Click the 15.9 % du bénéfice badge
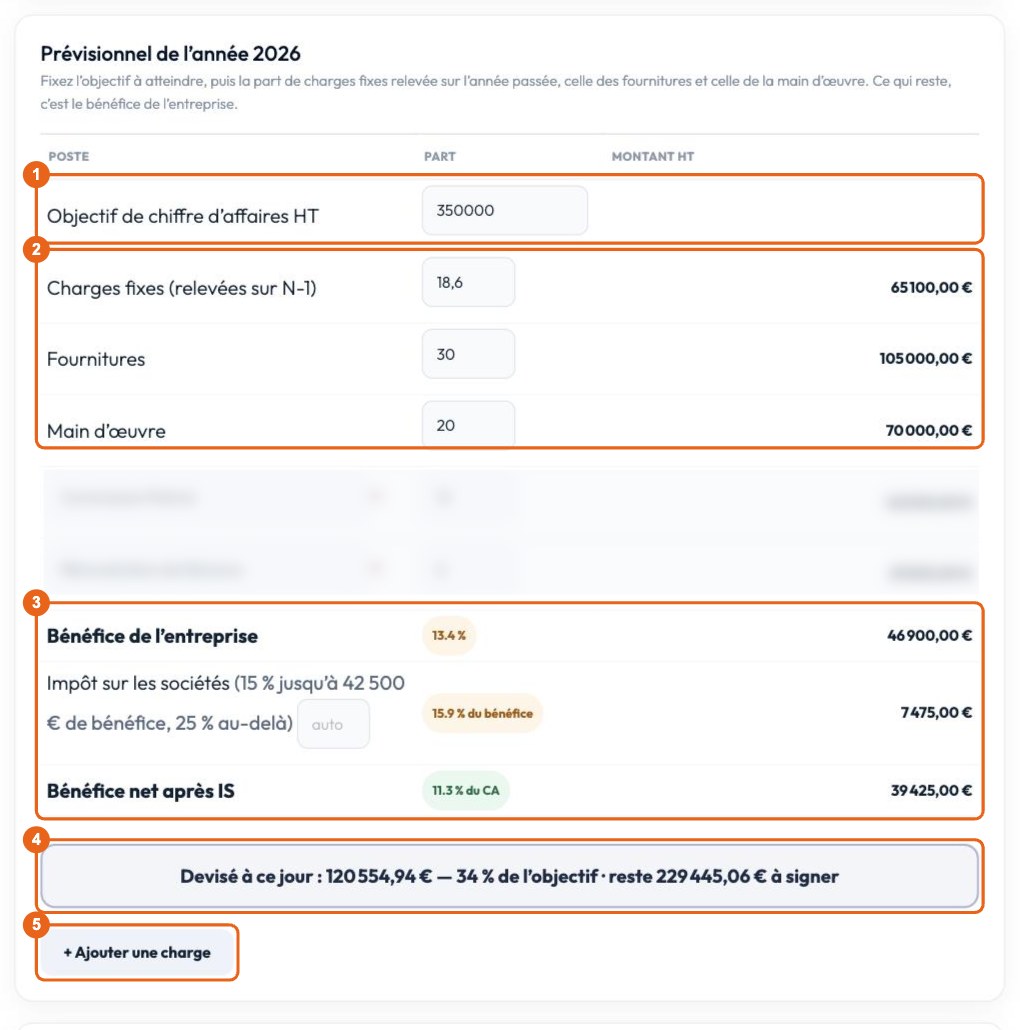The image size is (1020, 1030). (482, 713)
